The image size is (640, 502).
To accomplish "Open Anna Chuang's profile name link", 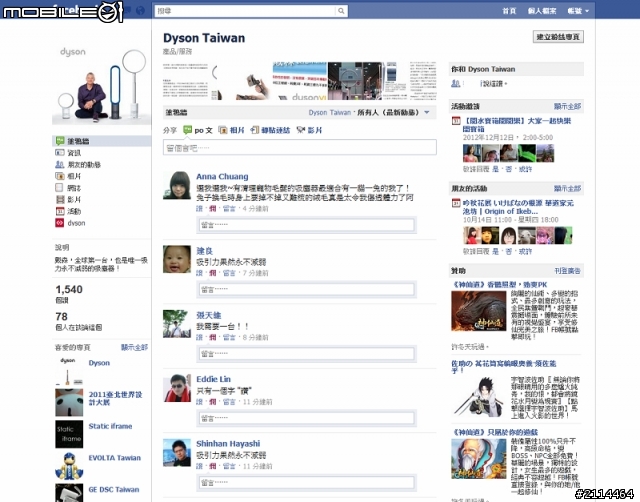I will point(222,177).
